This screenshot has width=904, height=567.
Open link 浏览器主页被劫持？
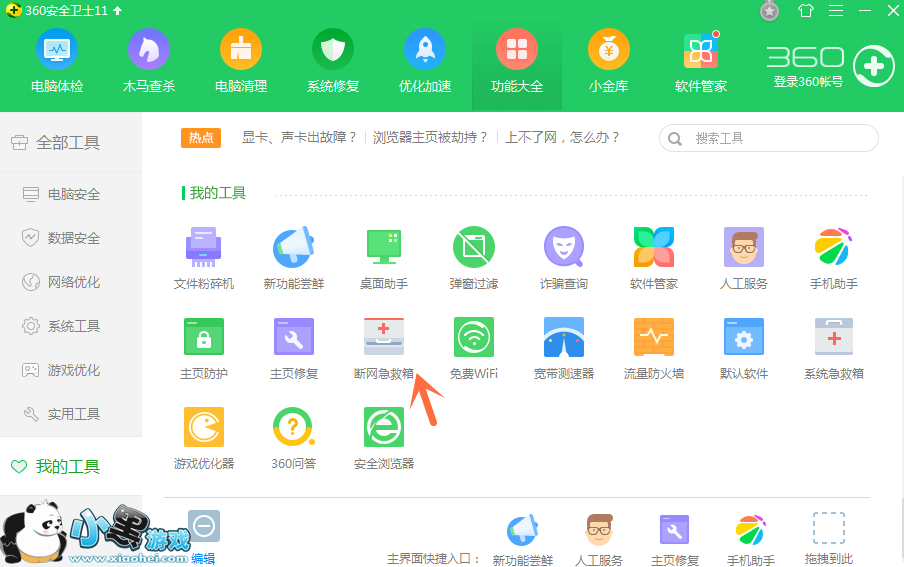pos(430,137)
